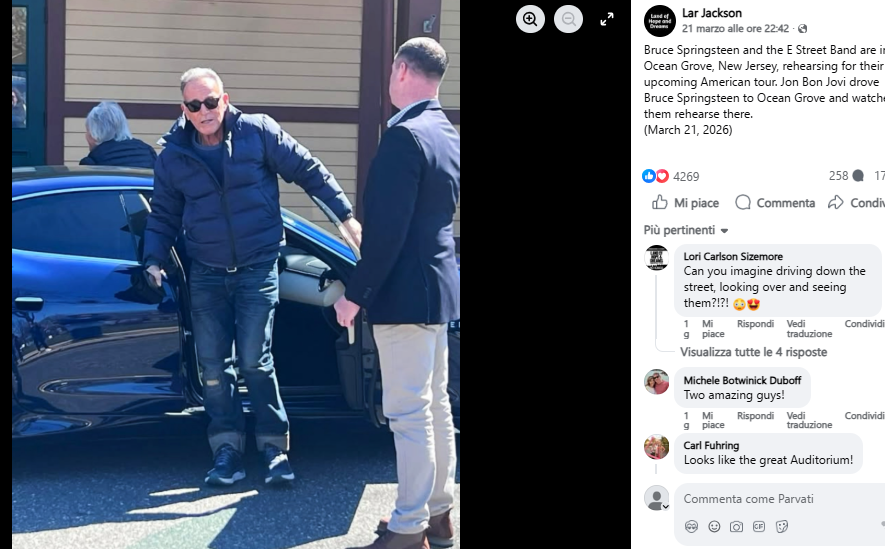Switch commenting identity via avatar arrow
The height and width of the screenshot is (549, 885).
(665, 507)
